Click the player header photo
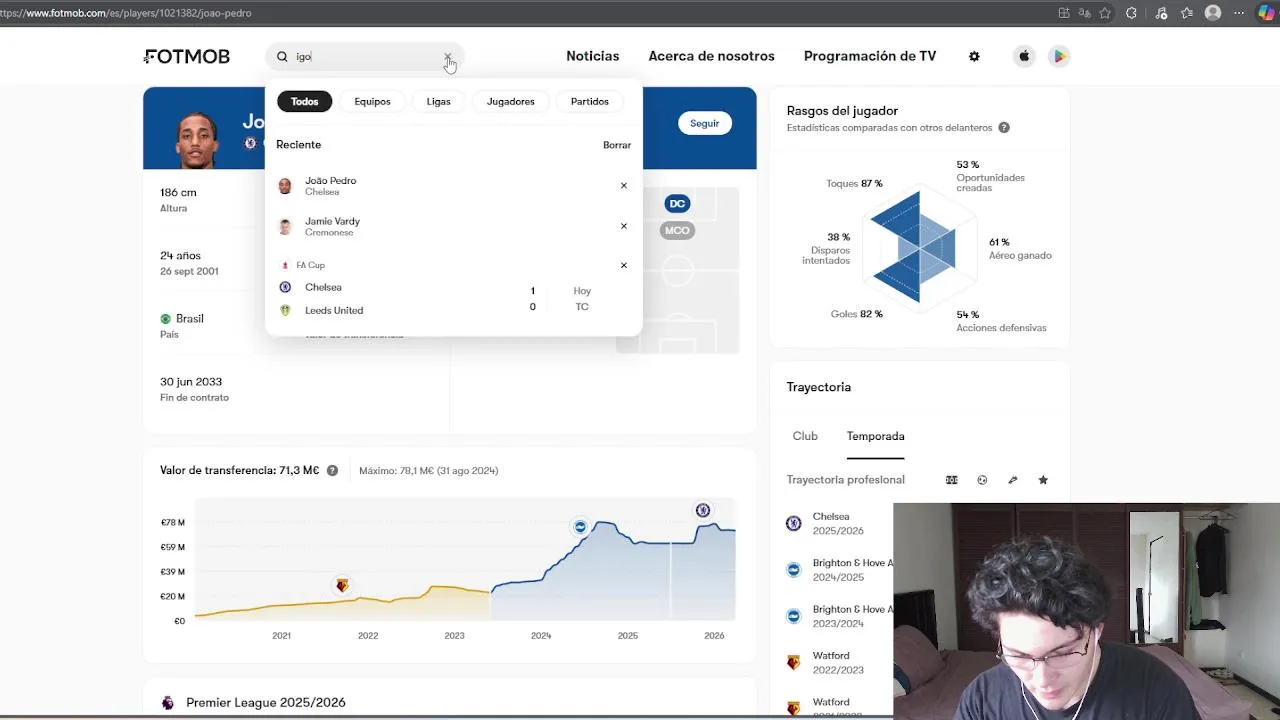Viewport: 1280px width, 720px height. (x=197, y=140)
